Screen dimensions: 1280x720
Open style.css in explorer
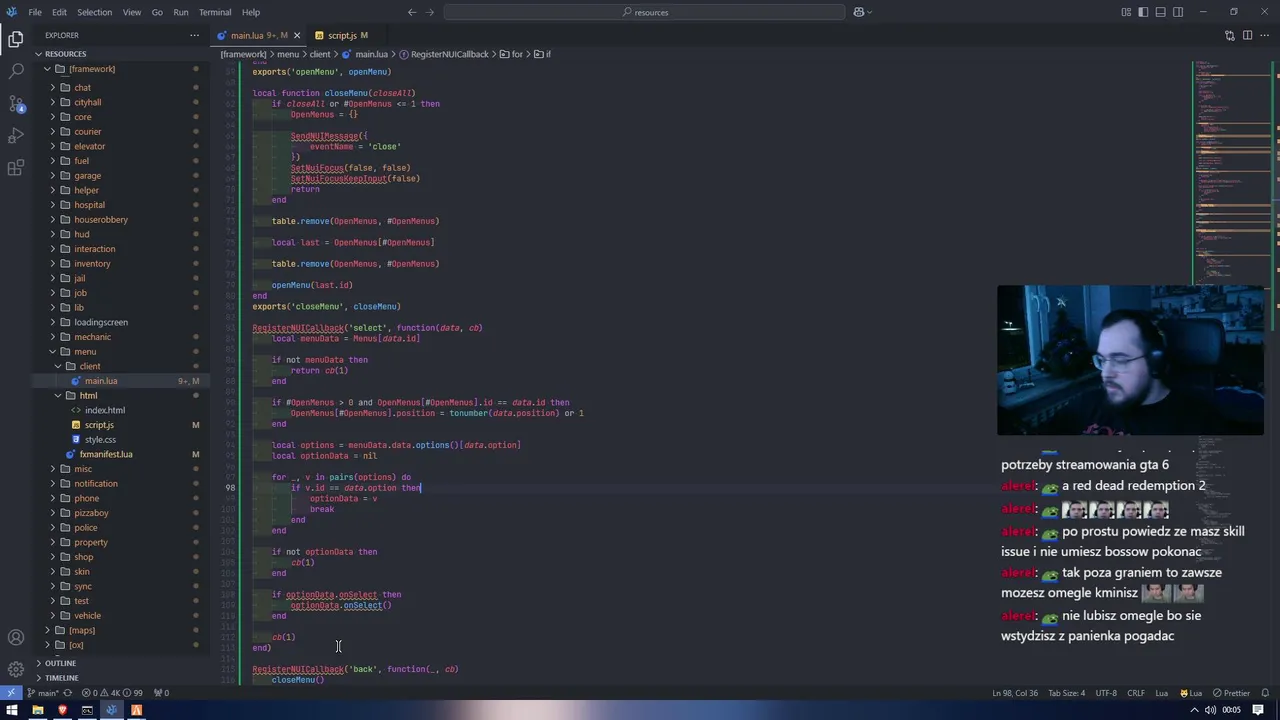click(x=100, y=440)
